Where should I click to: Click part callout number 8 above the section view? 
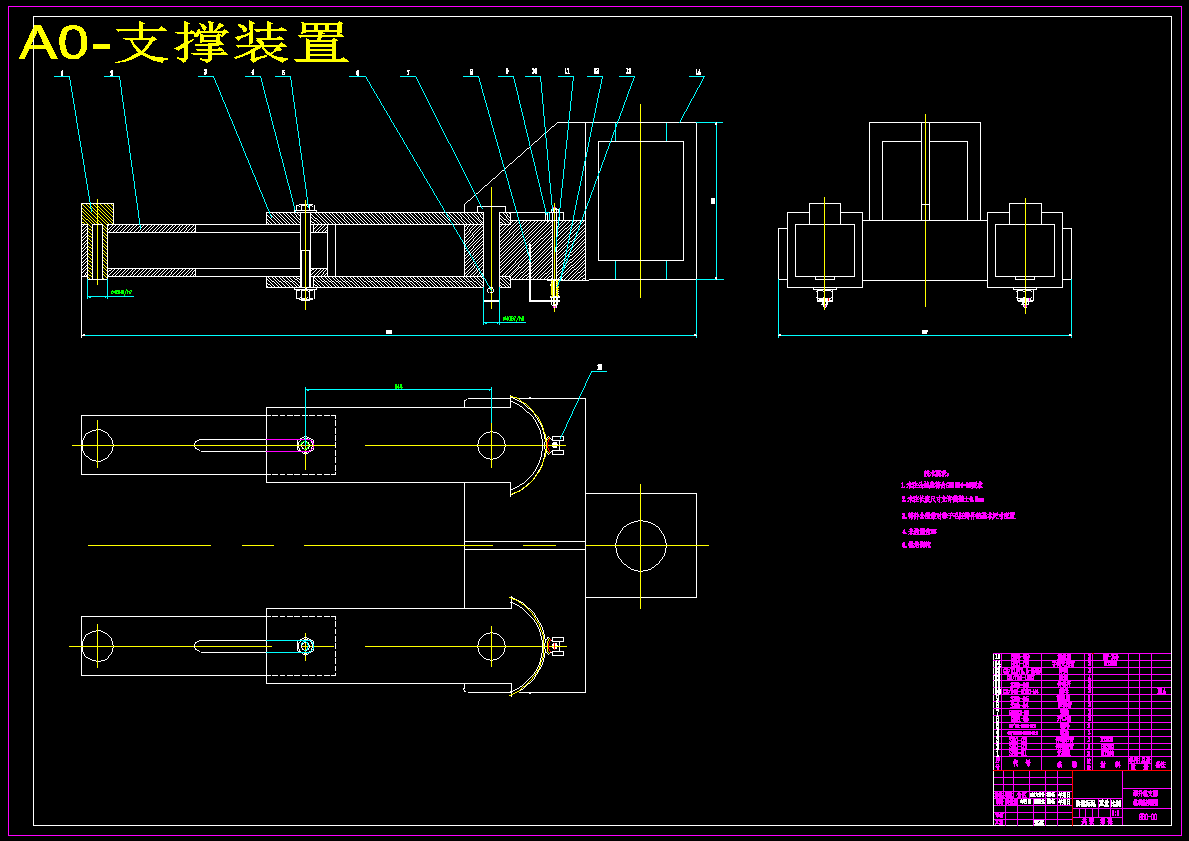pyautogui.click(x=472, y=73)
